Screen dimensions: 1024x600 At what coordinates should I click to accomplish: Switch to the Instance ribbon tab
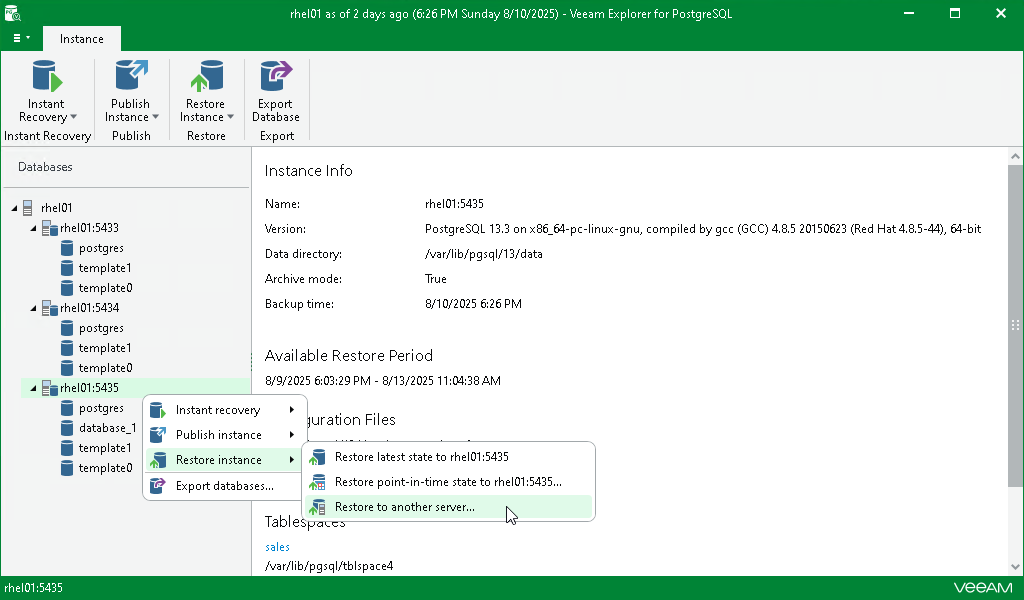pyautogui.click(x=81, y=39)
